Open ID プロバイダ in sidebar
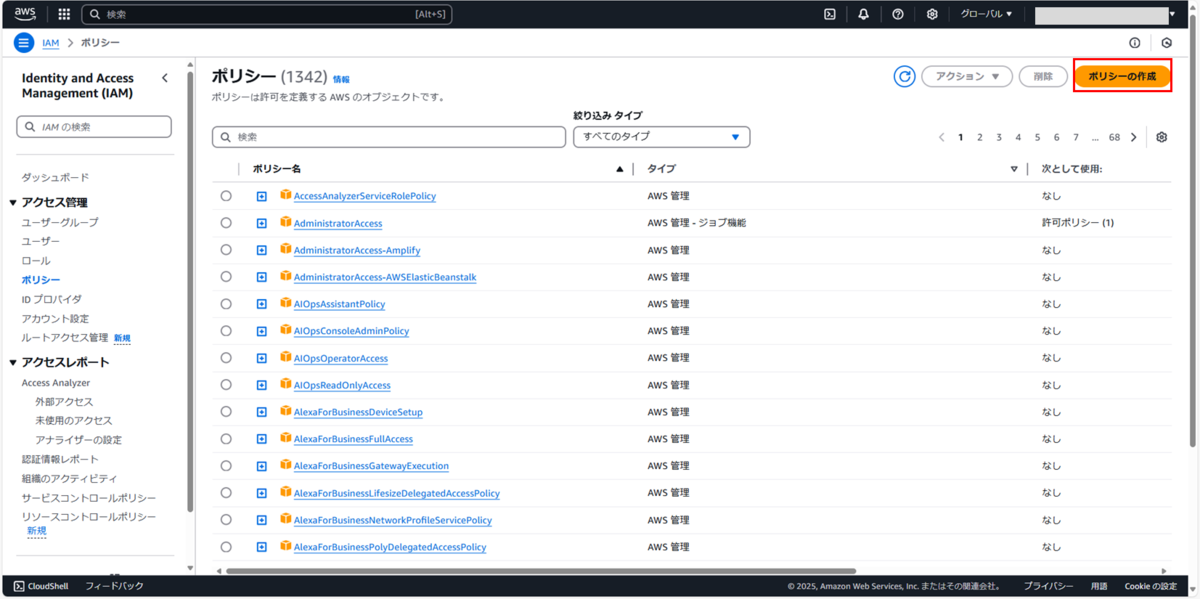The width and height of the screenshot is (1200, 599). (52, 299)
